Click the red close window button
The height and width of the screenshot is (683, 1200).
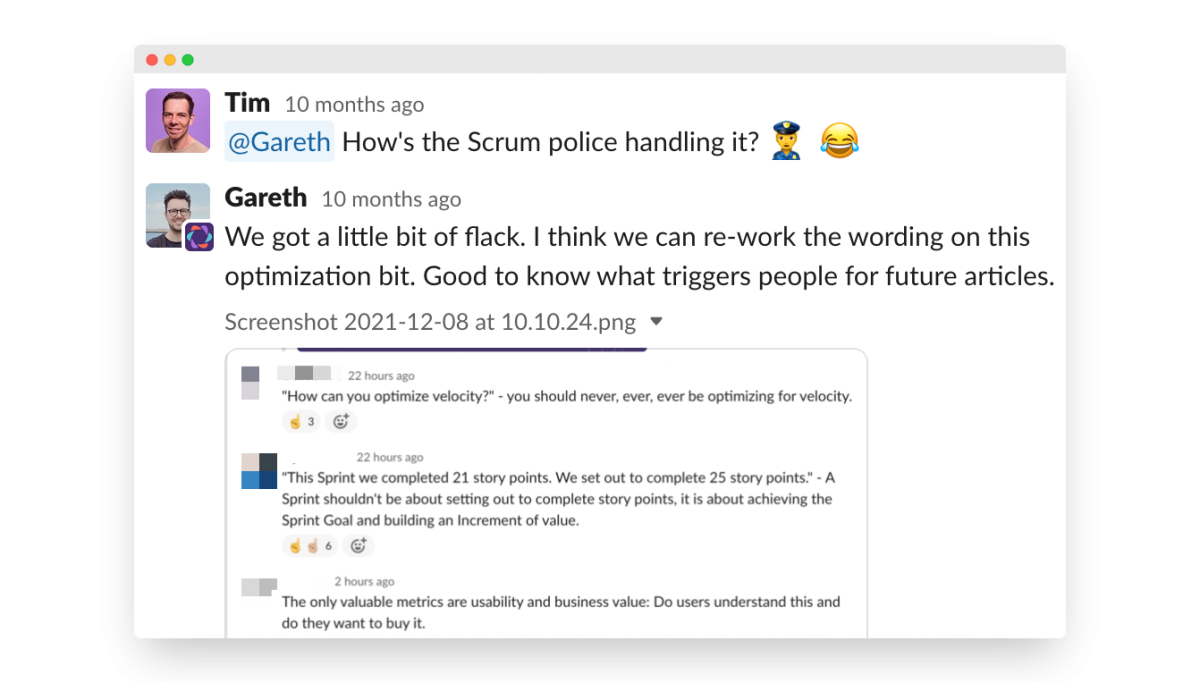pos(152,60)
